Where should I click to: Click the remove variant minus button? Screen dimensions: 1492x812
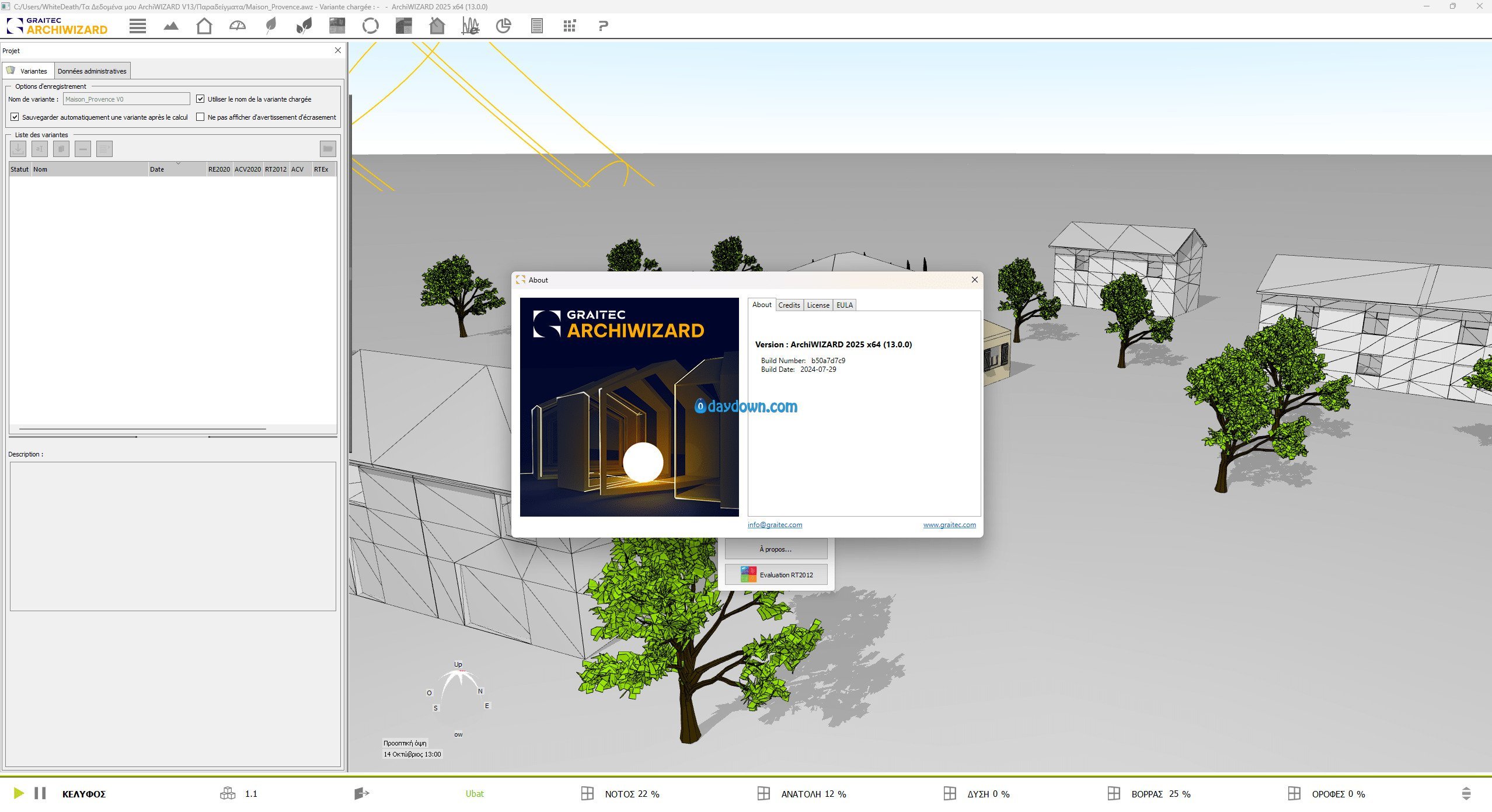click(x=83, y=149)
